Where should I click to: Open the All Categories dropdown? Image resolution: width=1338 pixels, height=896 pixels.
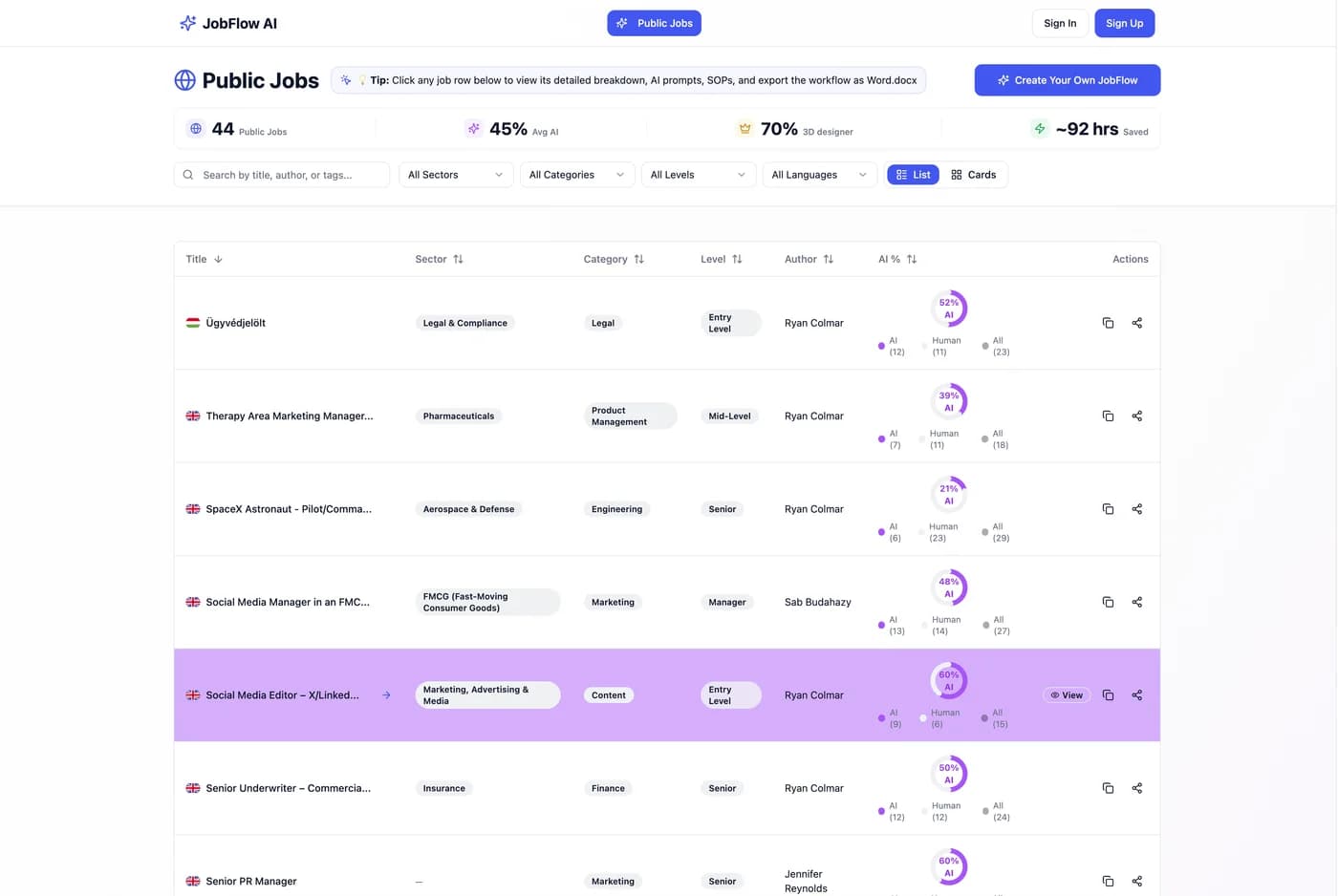[x=576, y=175]
